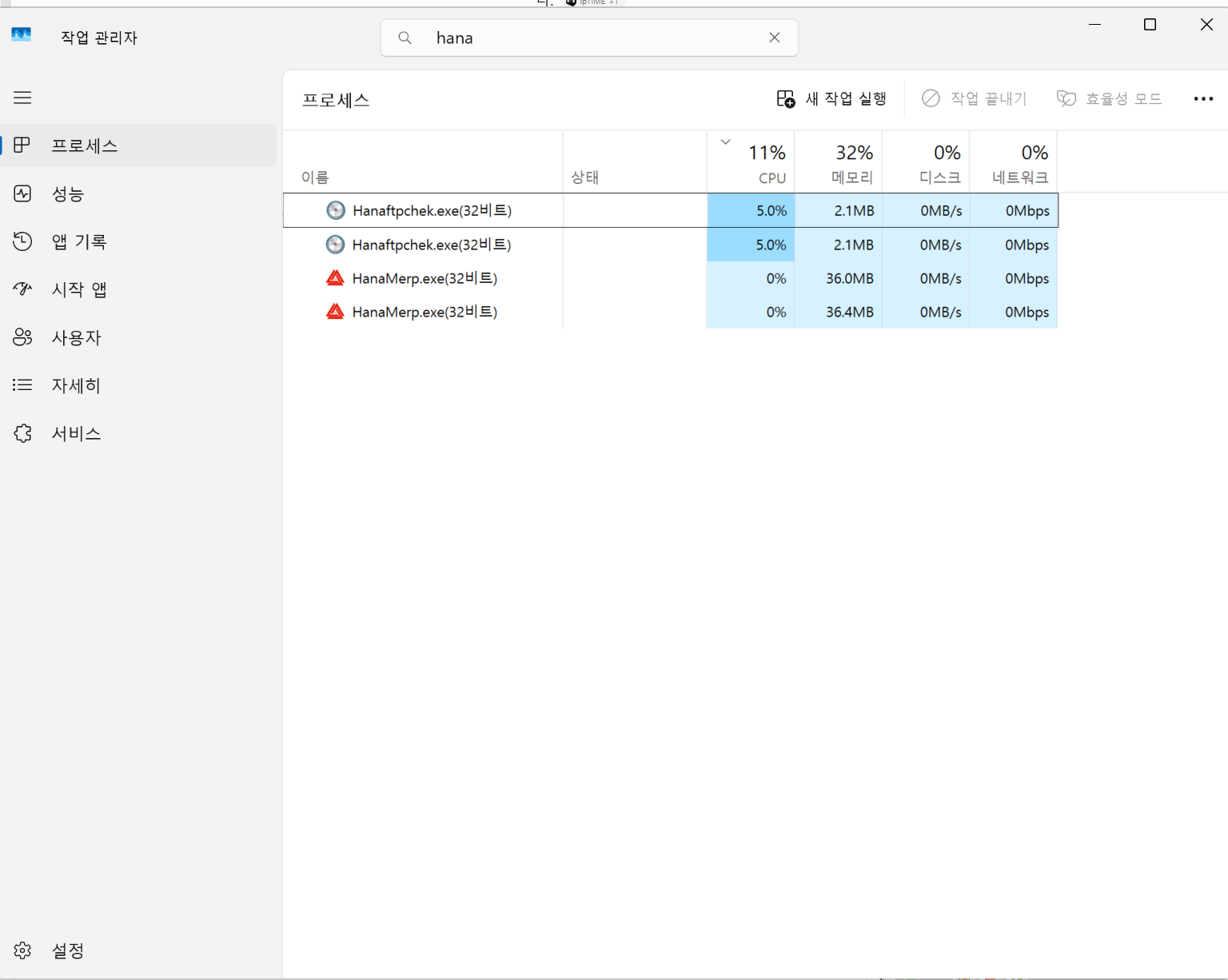Sort by the CPU column header
Viewport: 1228px width, 980px height.
[x=751, y=161]
